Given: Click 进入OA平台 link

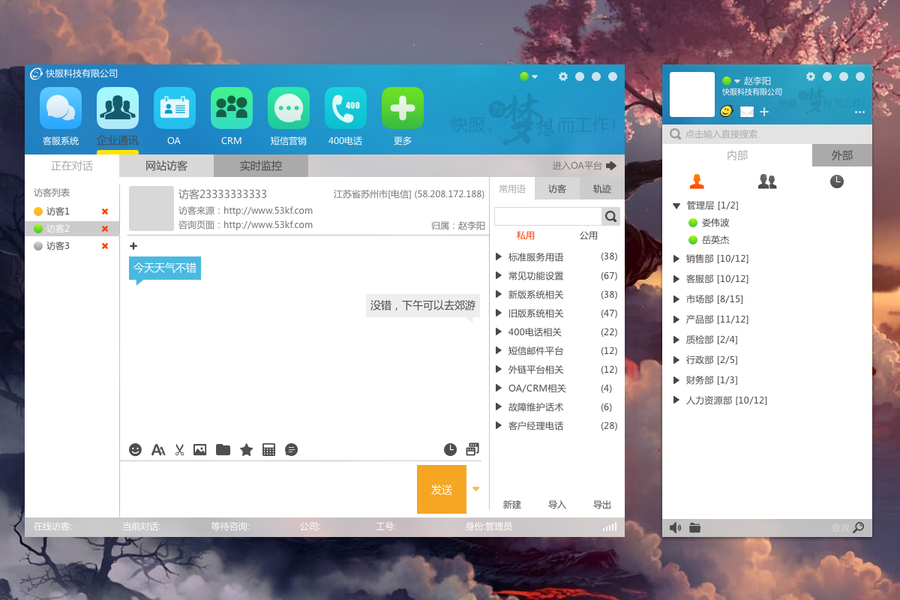Looking at the screenshot, I should pyautogui.click(x=584, y=166).
